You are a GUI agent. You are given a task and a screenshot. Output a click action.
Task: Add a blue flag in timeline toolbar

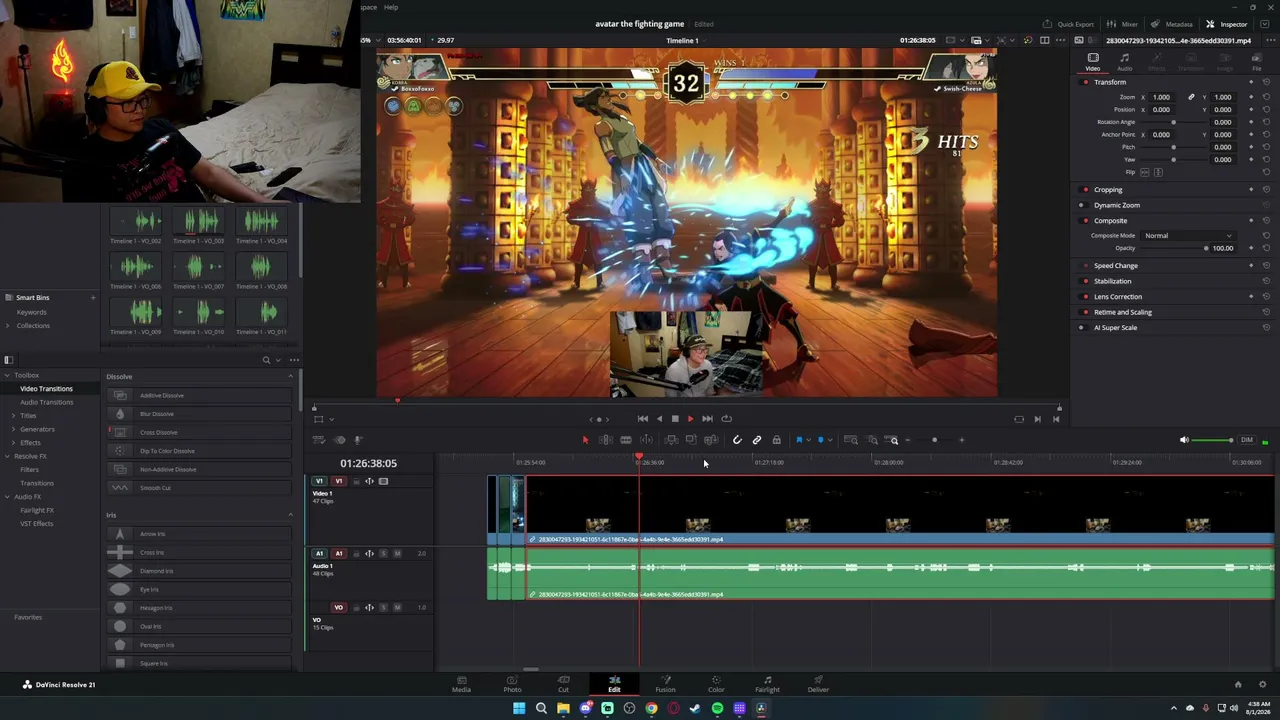click(799, 440)
